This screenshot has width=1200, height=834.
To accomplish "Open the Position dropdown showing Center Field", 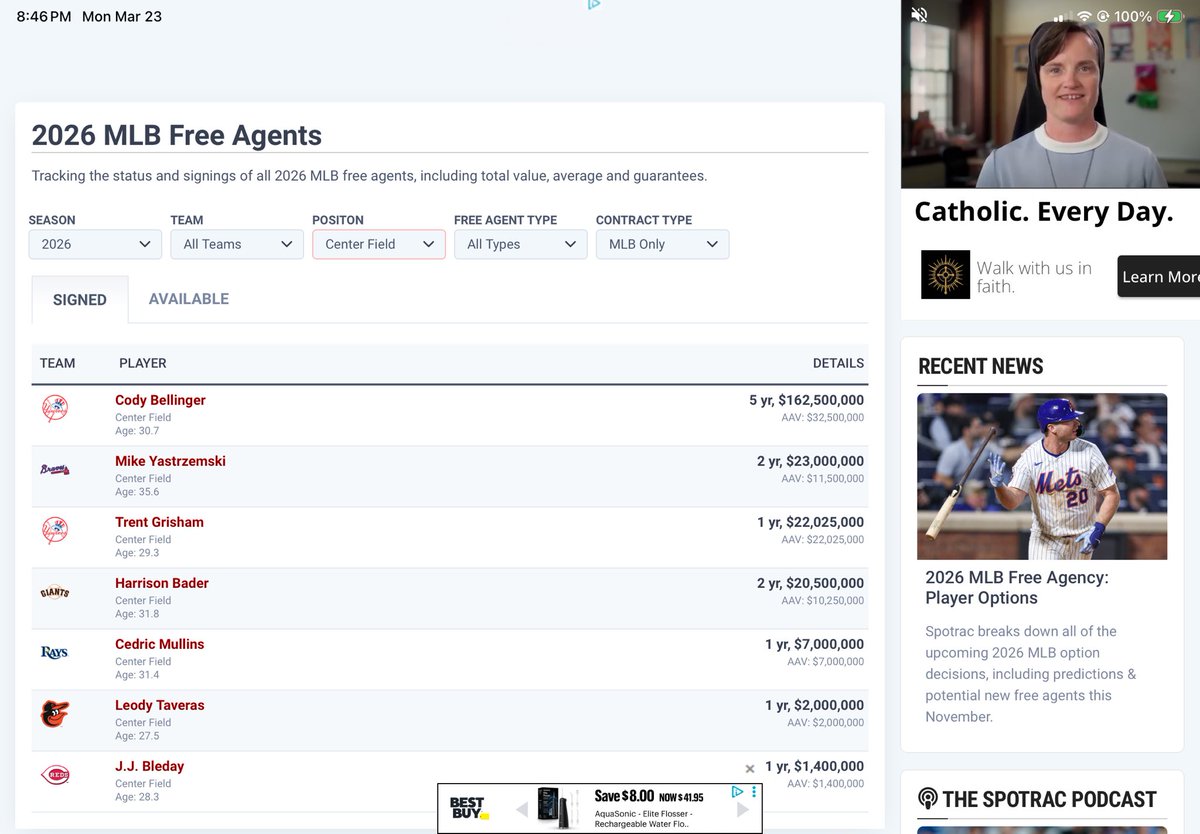I will coord(378,244).
